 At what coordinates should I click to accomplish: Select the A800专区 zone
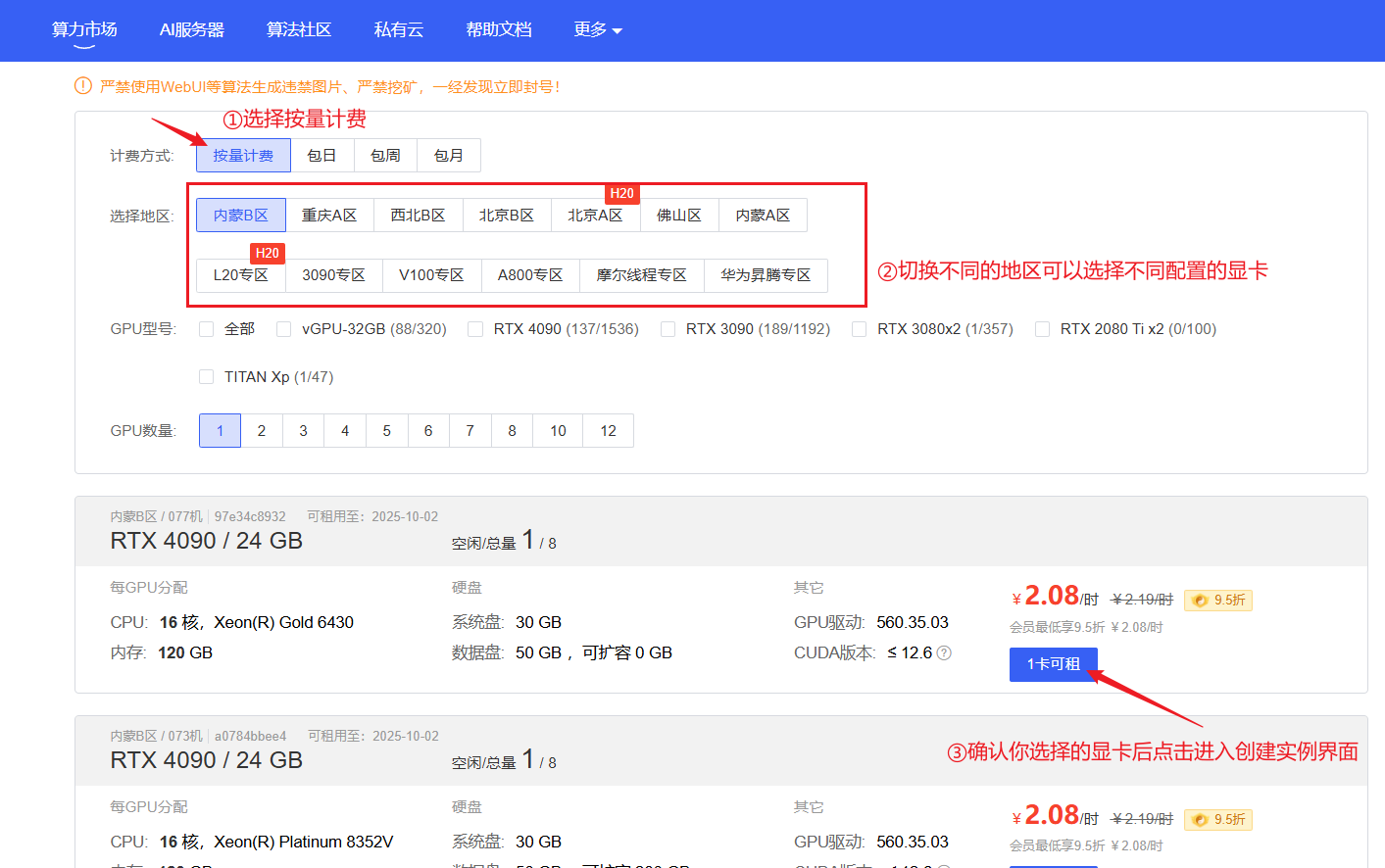coord(530,275)
